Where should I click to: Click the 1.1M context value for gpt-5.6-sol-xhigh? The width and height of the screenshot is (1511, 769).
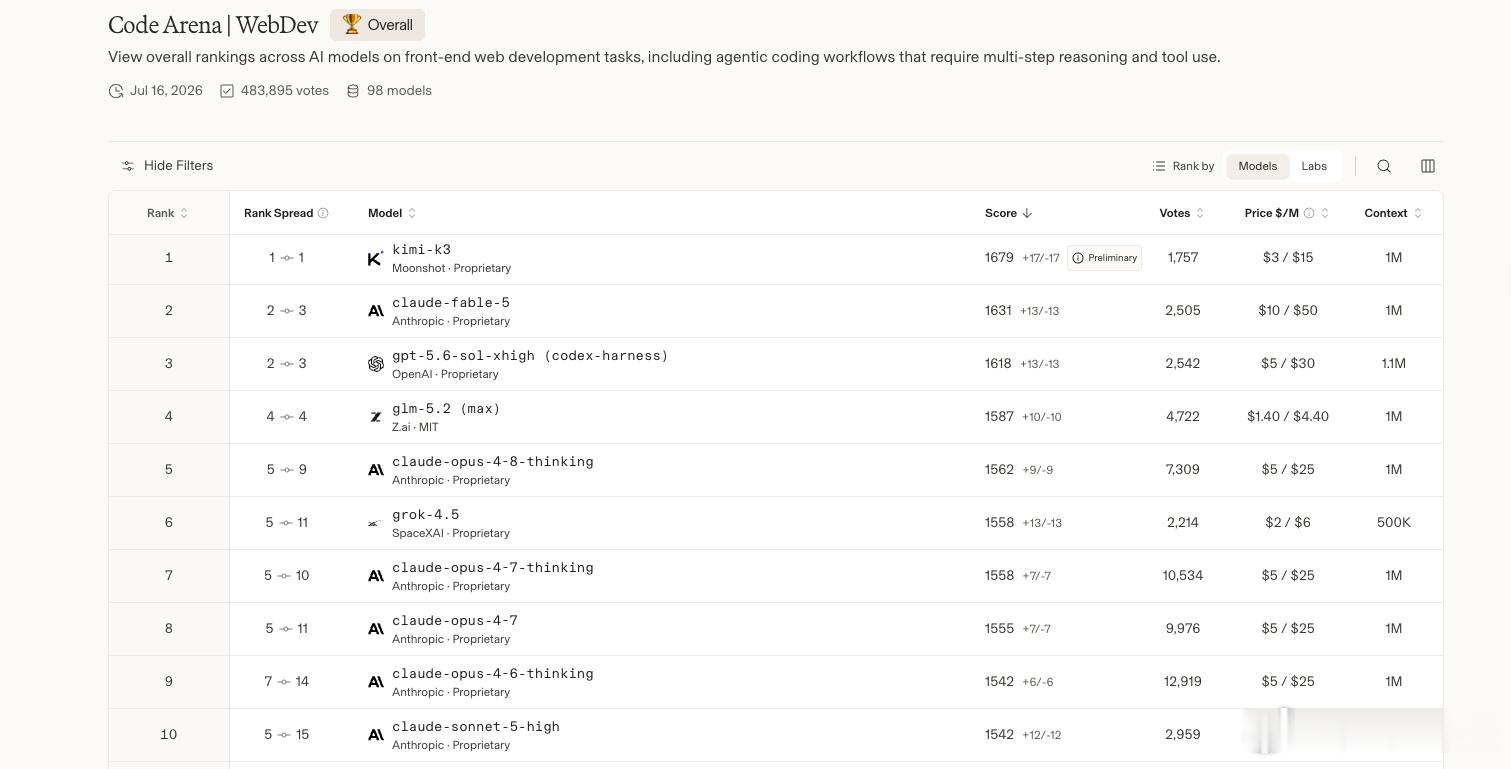coord(1394,364)
